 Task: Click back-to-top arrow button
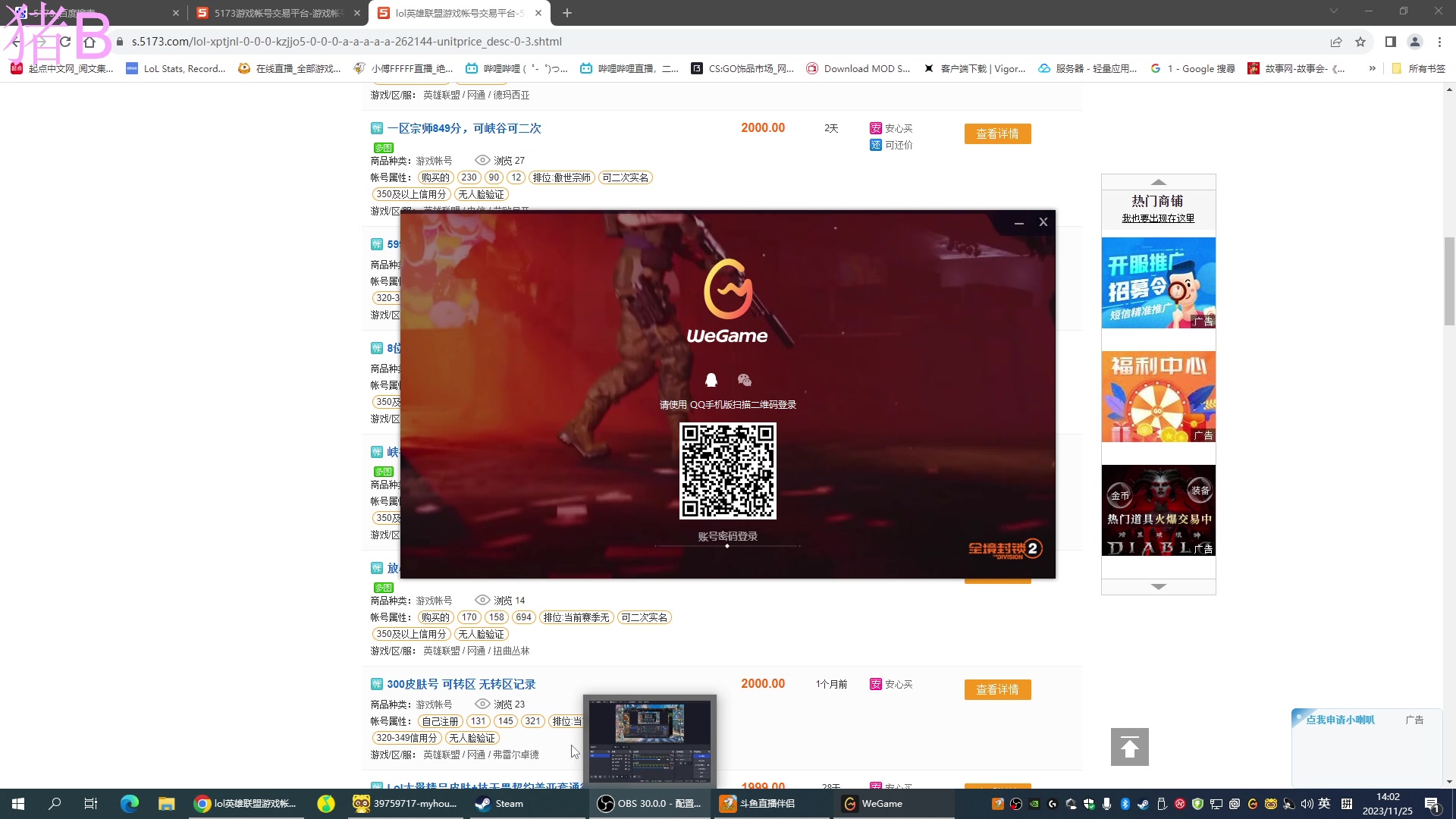coord(1129,747)
